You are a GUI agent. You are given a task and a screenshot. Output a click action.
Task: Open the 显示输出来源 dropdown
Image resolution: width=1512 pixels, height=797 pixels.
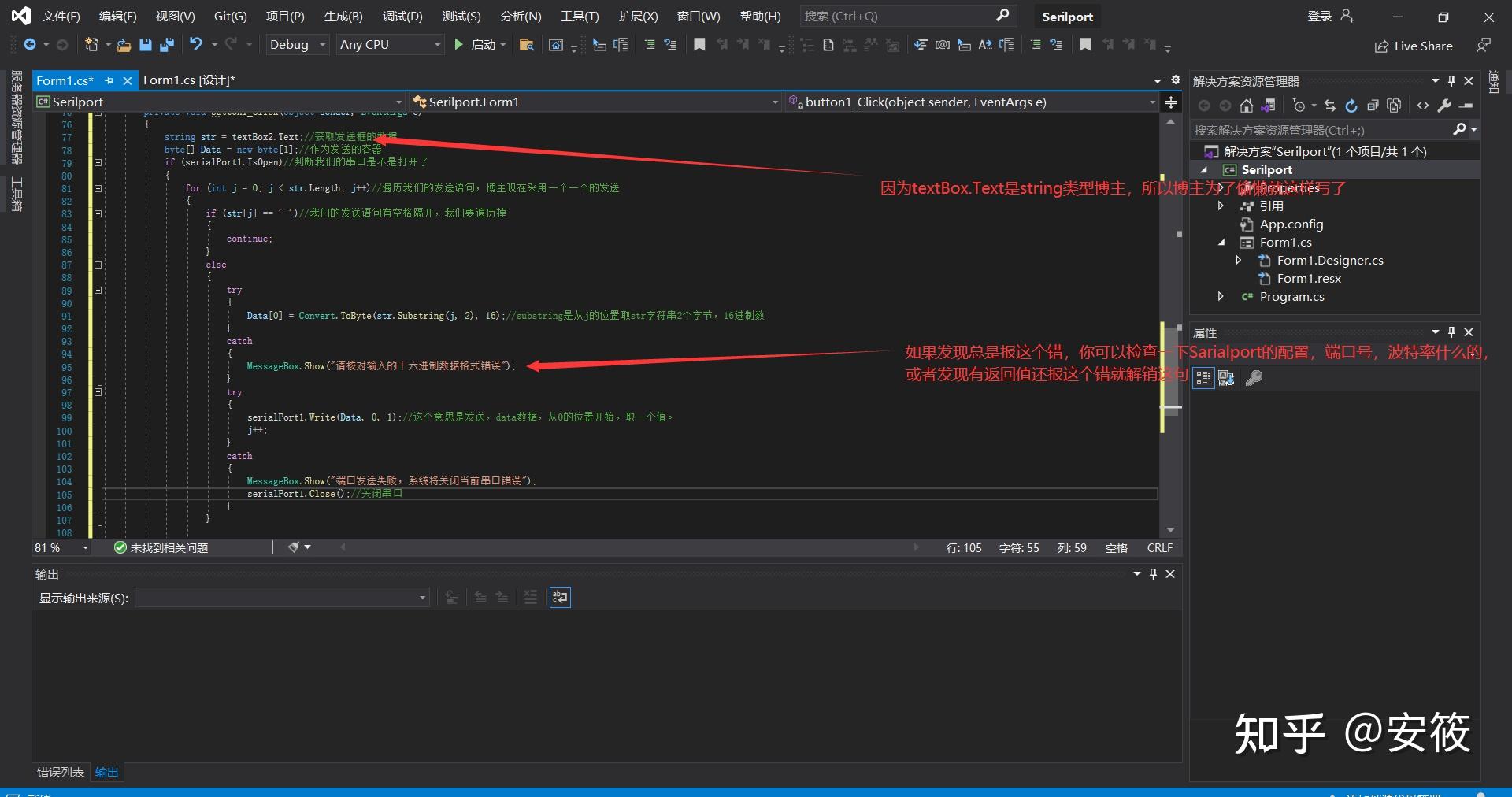click(x=282, y=598)
